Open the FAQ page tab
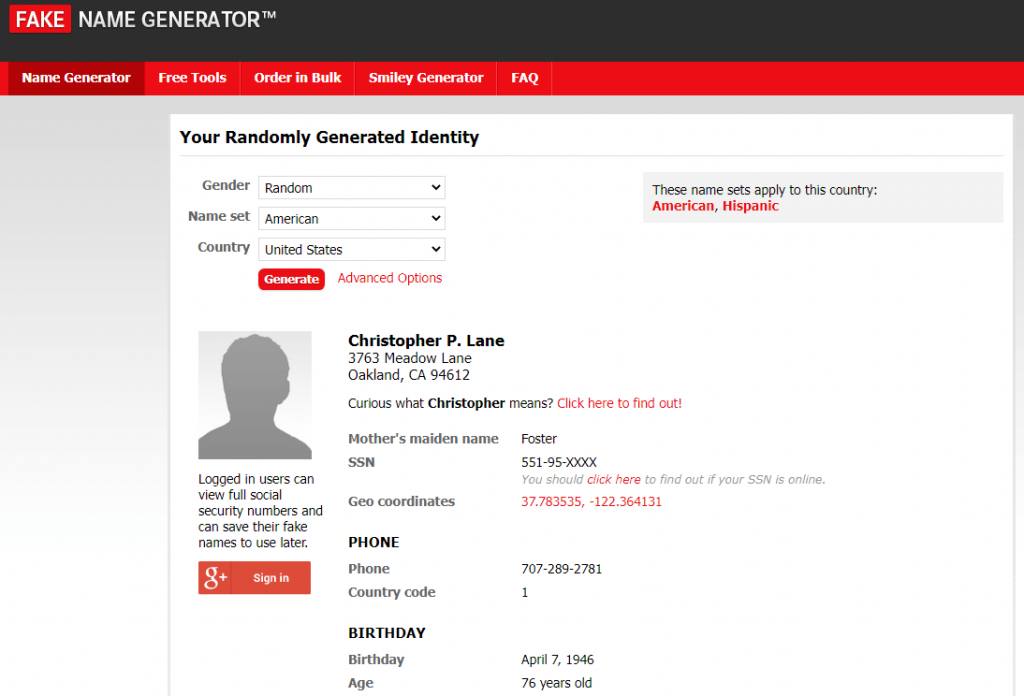The height and width of the screenshot is (696, 1024). tap(524, 78)
